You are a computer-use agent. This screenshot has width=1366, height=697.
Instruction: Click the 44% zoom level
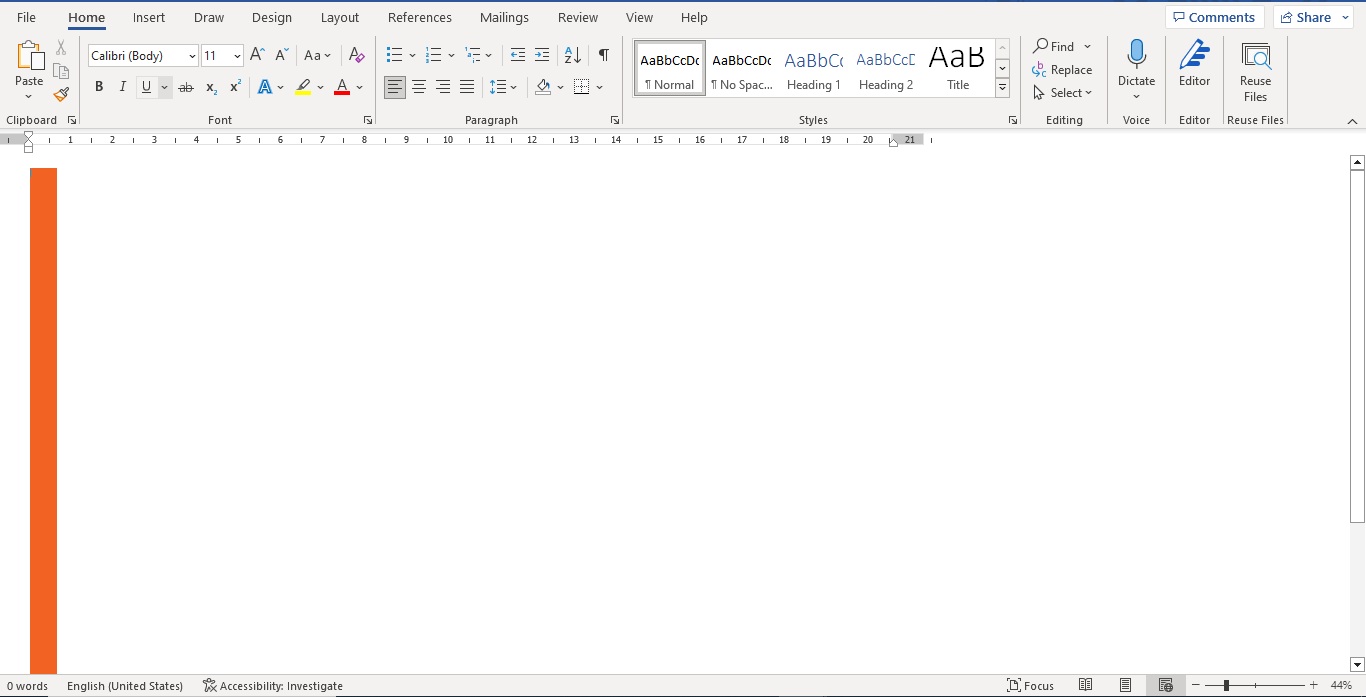point(1341,686)
